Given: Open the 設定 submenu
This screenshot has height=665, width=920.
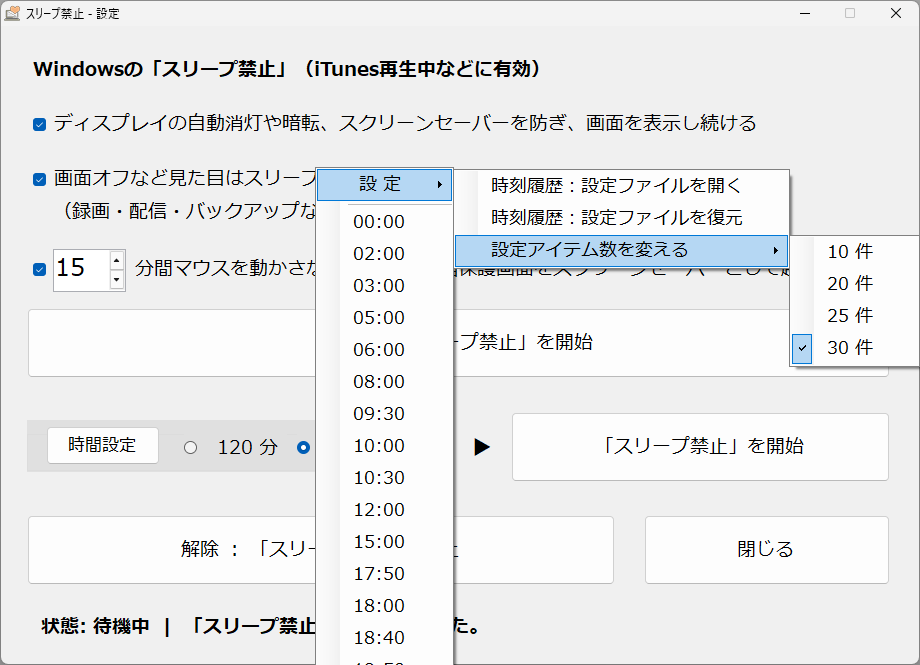Looking at the screenshot, I should pyautogui.click(x=385, y=184).
